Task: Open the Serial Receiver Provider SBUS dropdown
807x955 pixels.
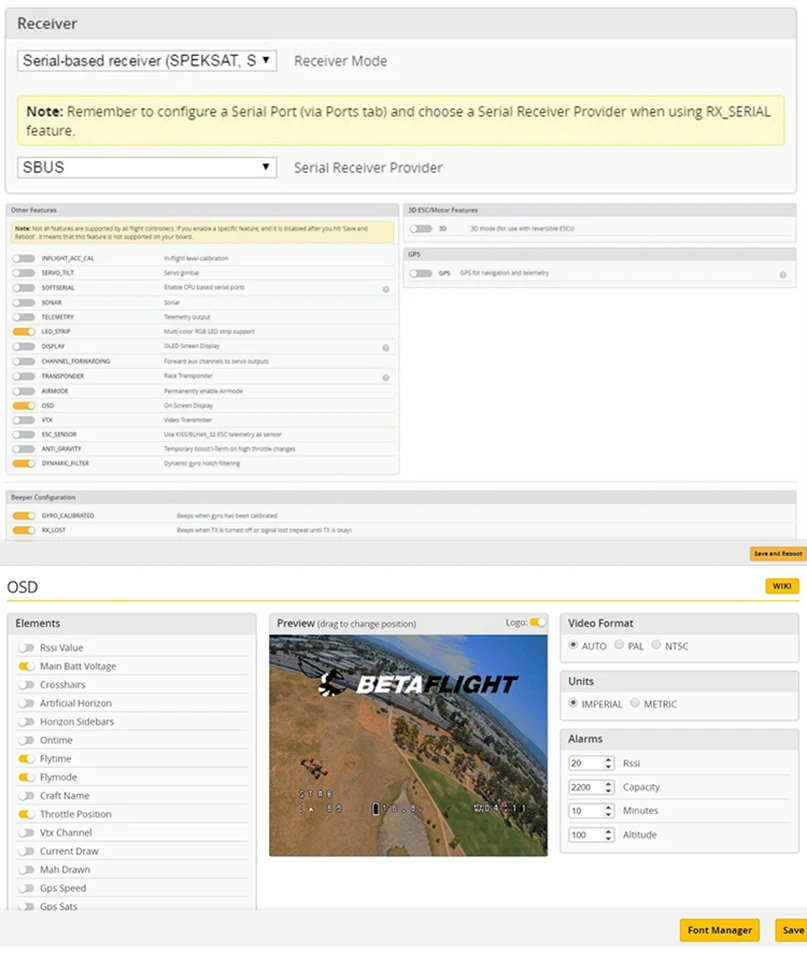Action: pyautogui.click(x=147, y=167)
